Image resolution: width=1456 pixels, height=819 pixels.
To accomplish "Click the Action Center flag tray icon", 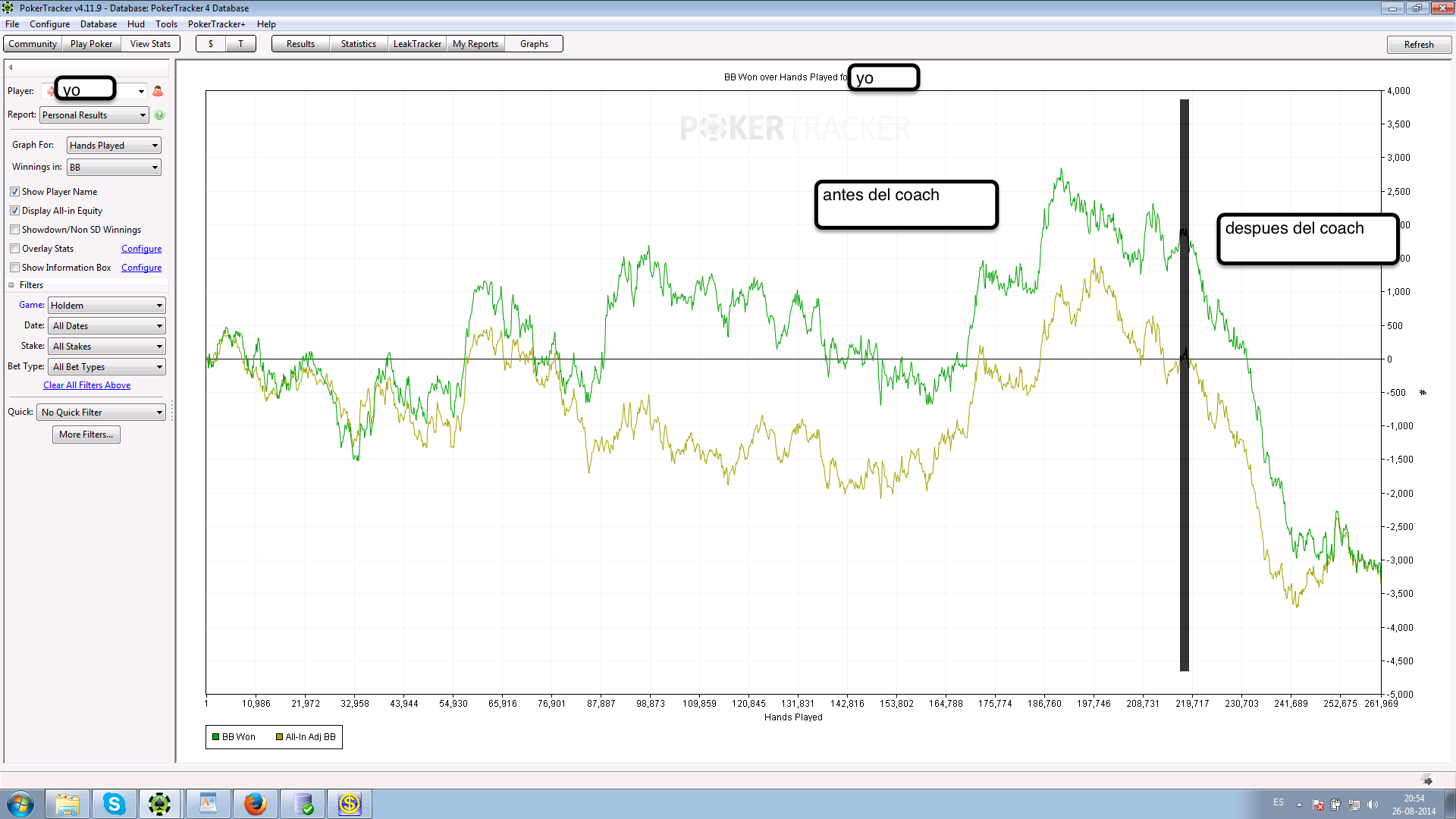I will pyautogui.click(x=1318, y=805).
